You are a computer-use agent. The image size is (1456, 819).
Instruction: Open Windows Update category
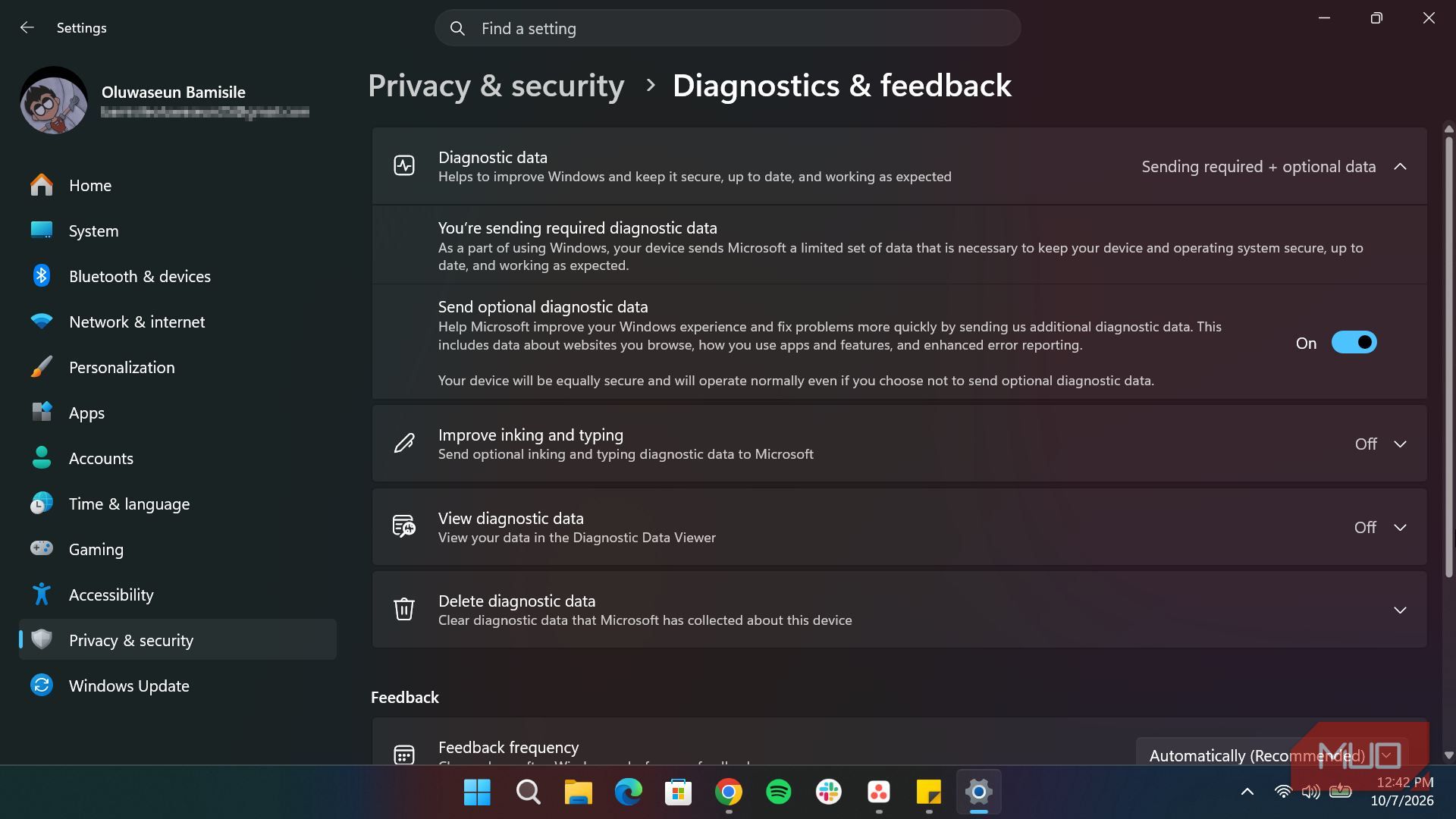(x=177, y=686)
